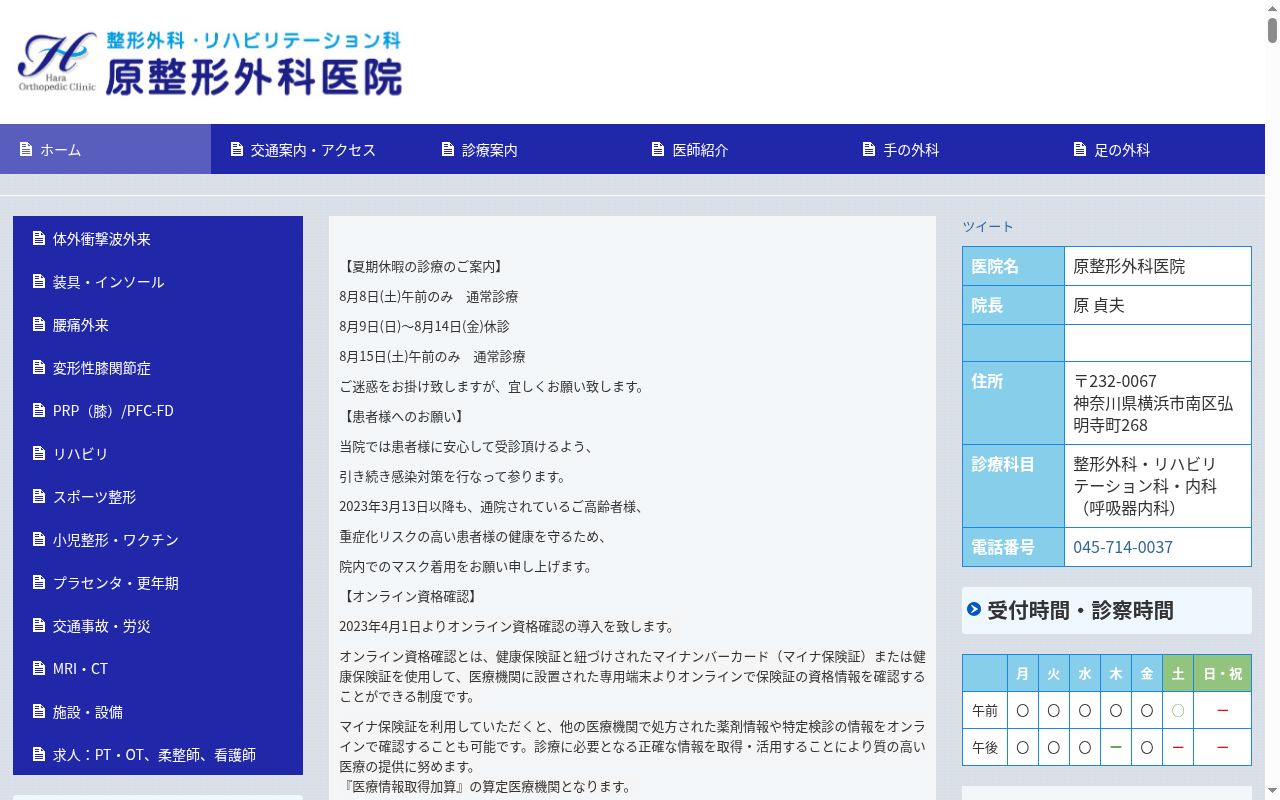The height and width of the screenshot is (800, 1280).
Task: Click the document icon beside 足の外科
Action: click(x=1080, y=149)
